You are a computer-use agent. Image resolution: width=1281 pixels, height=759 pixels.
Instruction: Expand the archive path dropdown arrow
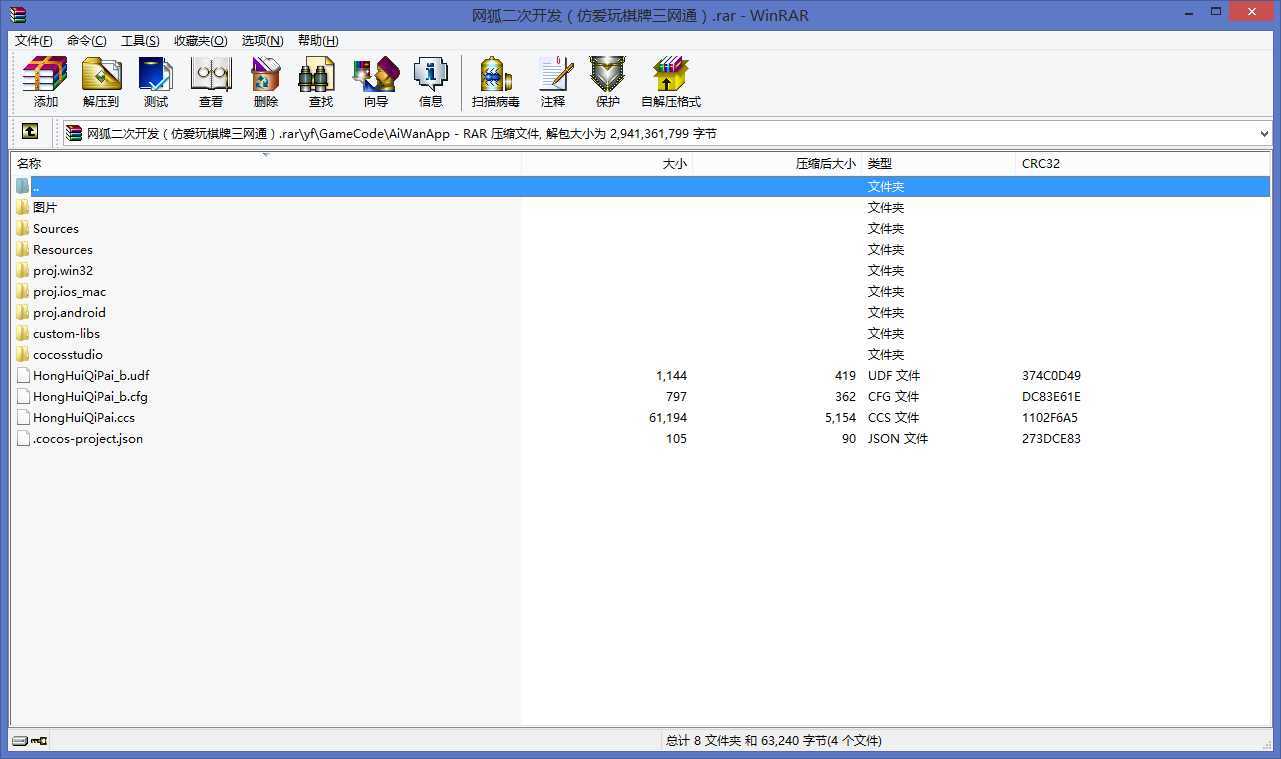pos(1264,133)
